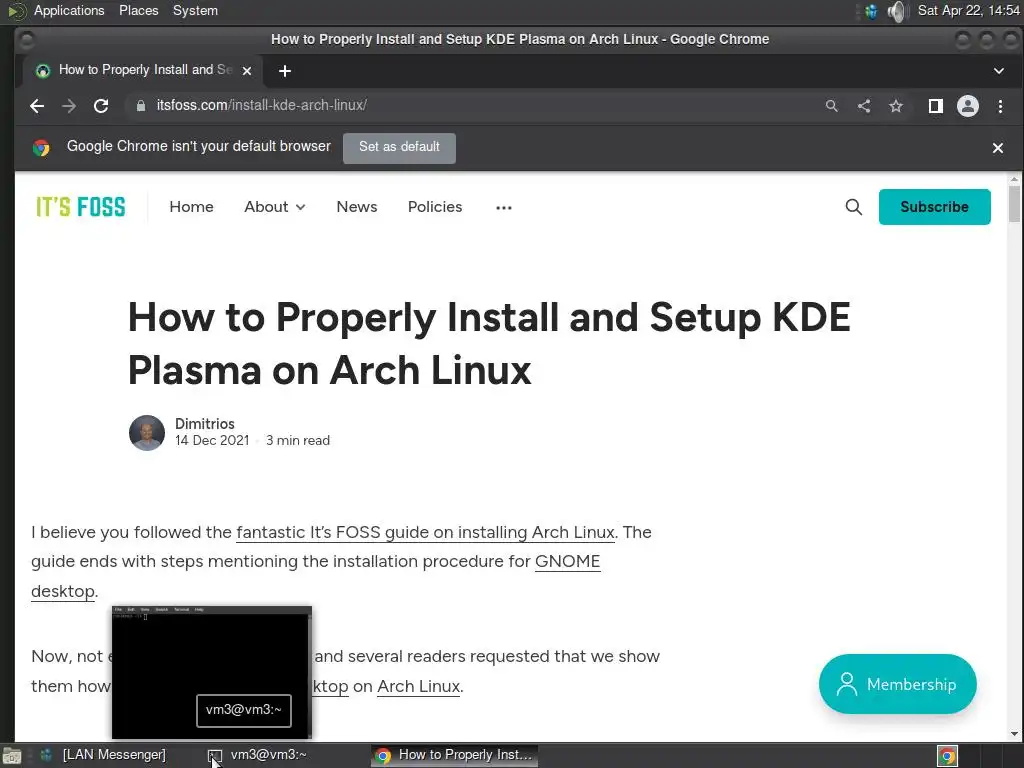Click the Subscribe button

tap(935, 207)
